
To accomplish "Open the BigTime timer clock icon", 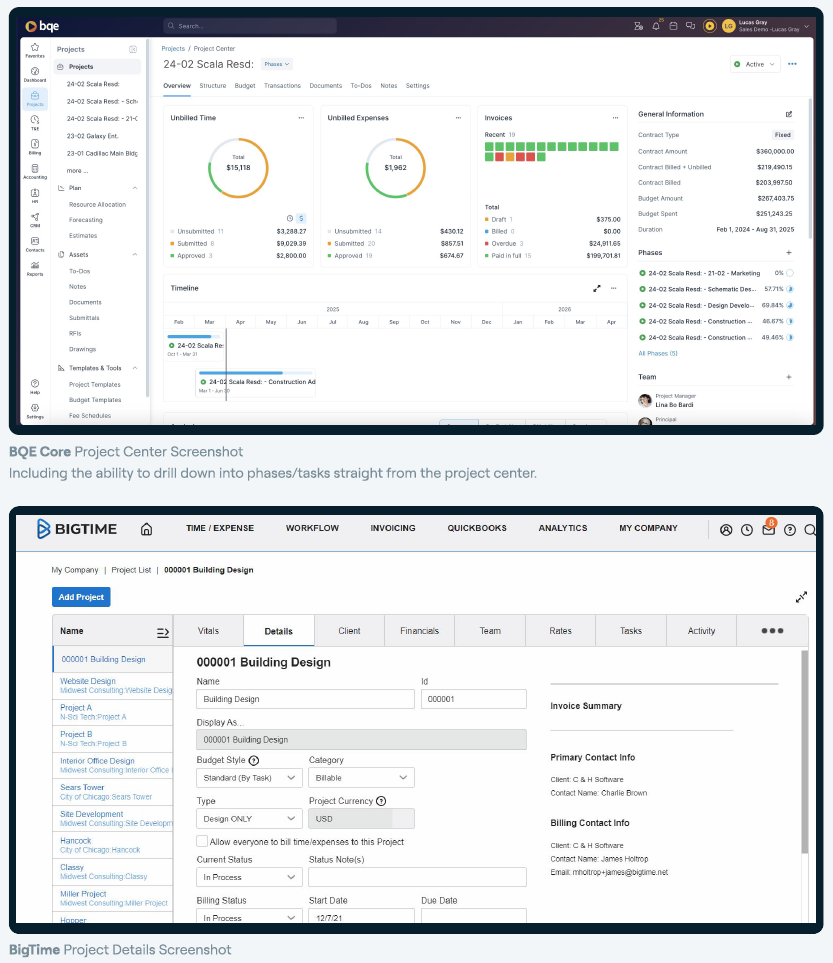I will 747,530.
